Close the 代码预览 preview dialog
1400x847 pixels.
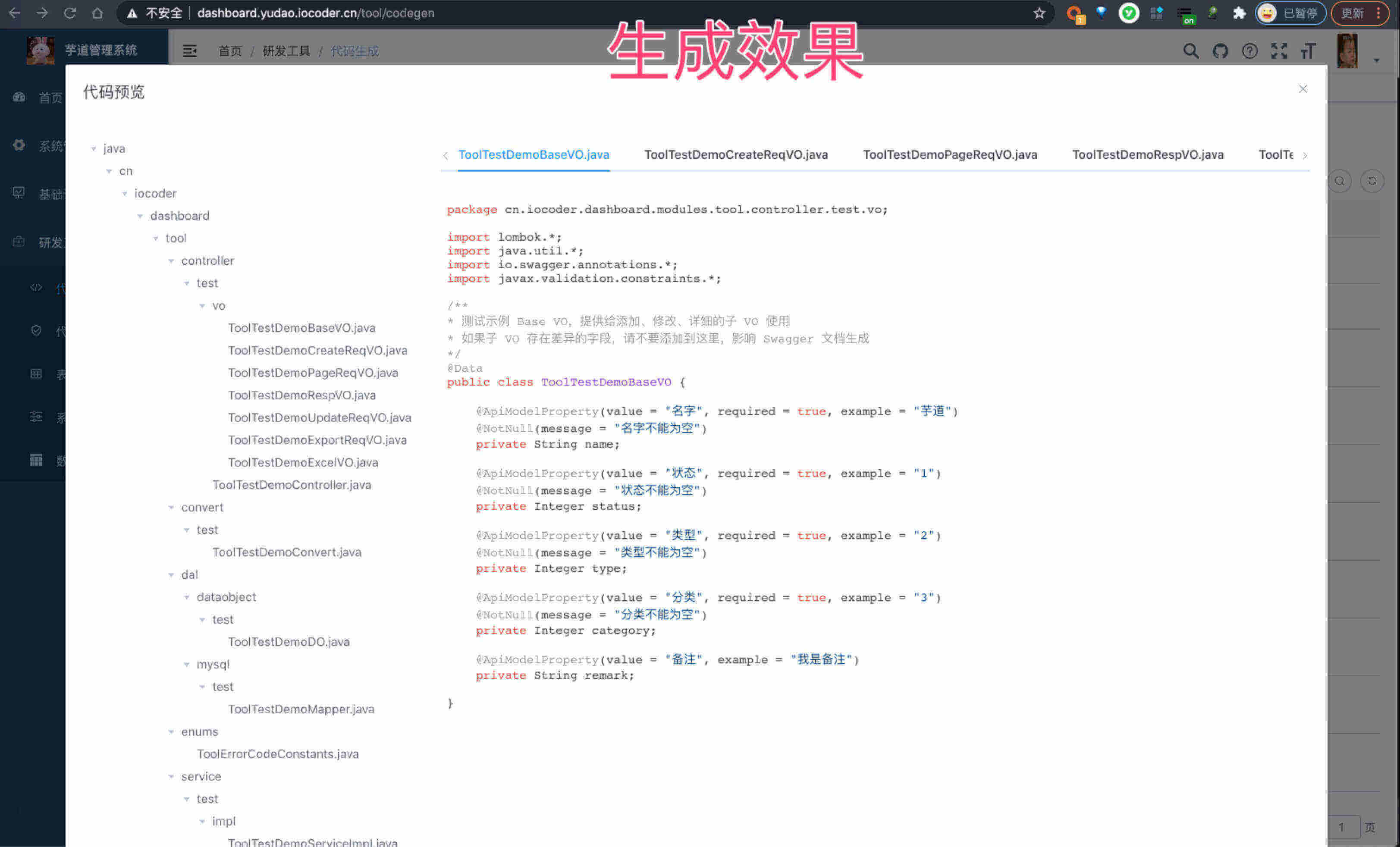pyautogui.click(x=1303, y=89)
